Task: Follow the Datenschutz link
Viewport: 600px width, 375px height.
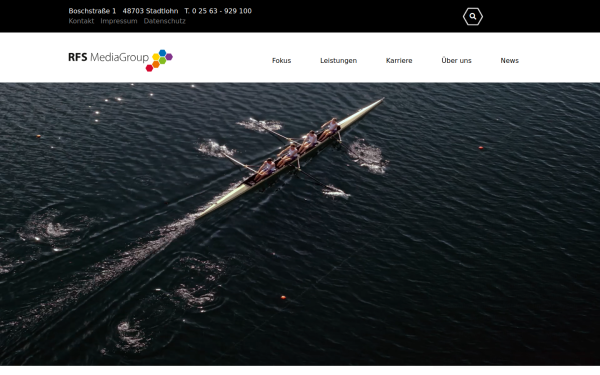Action: 165,21
